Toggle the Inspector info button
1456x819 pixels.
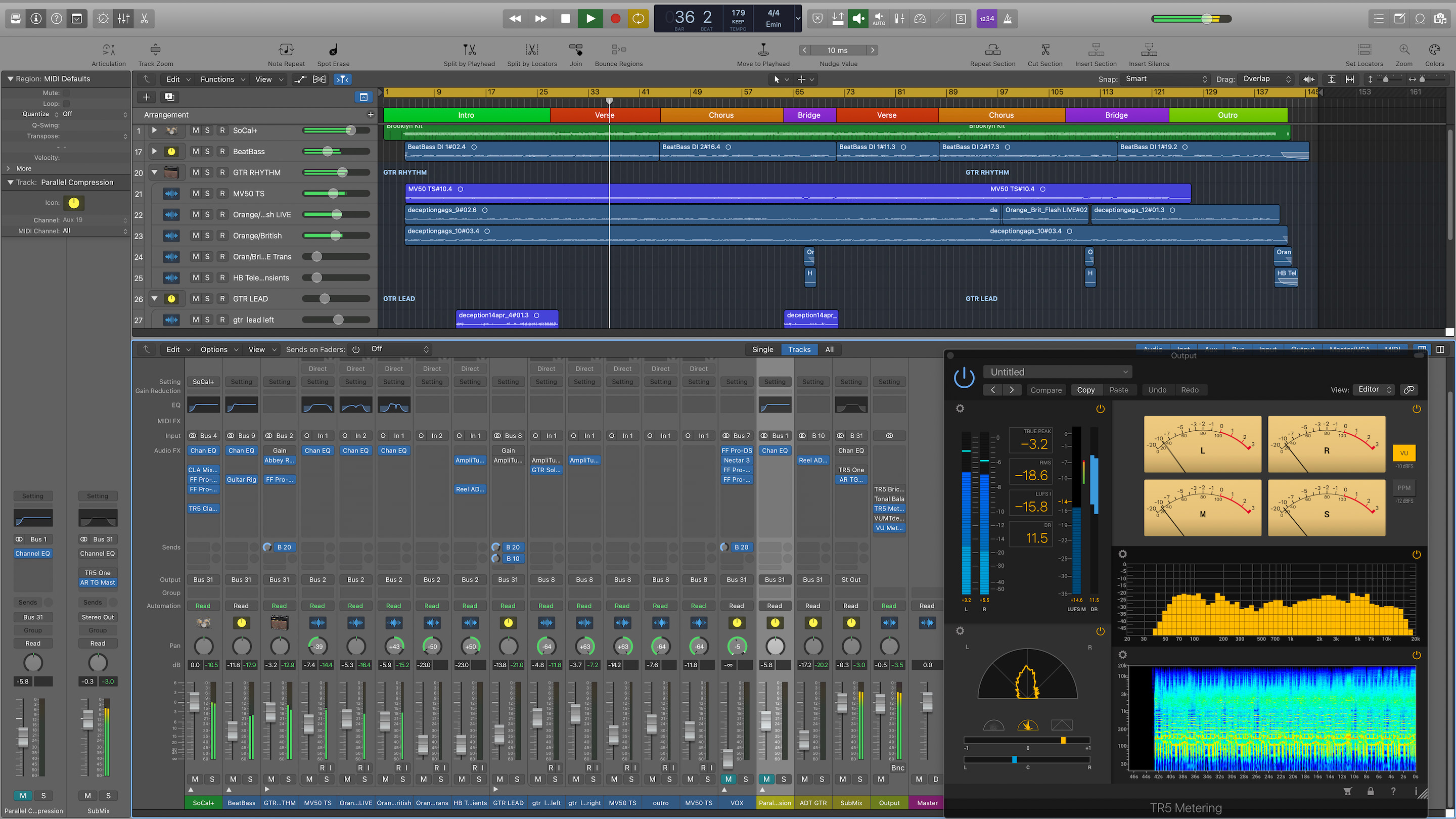pyautogui.click(x=36, y=19)
